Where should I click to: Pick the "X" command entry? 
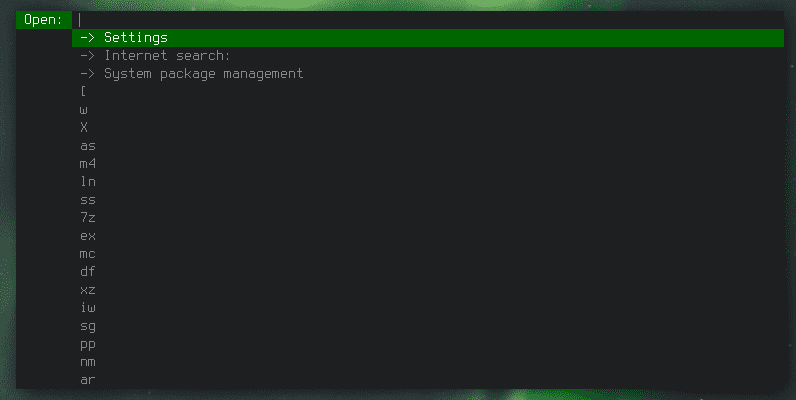point(428,128)
